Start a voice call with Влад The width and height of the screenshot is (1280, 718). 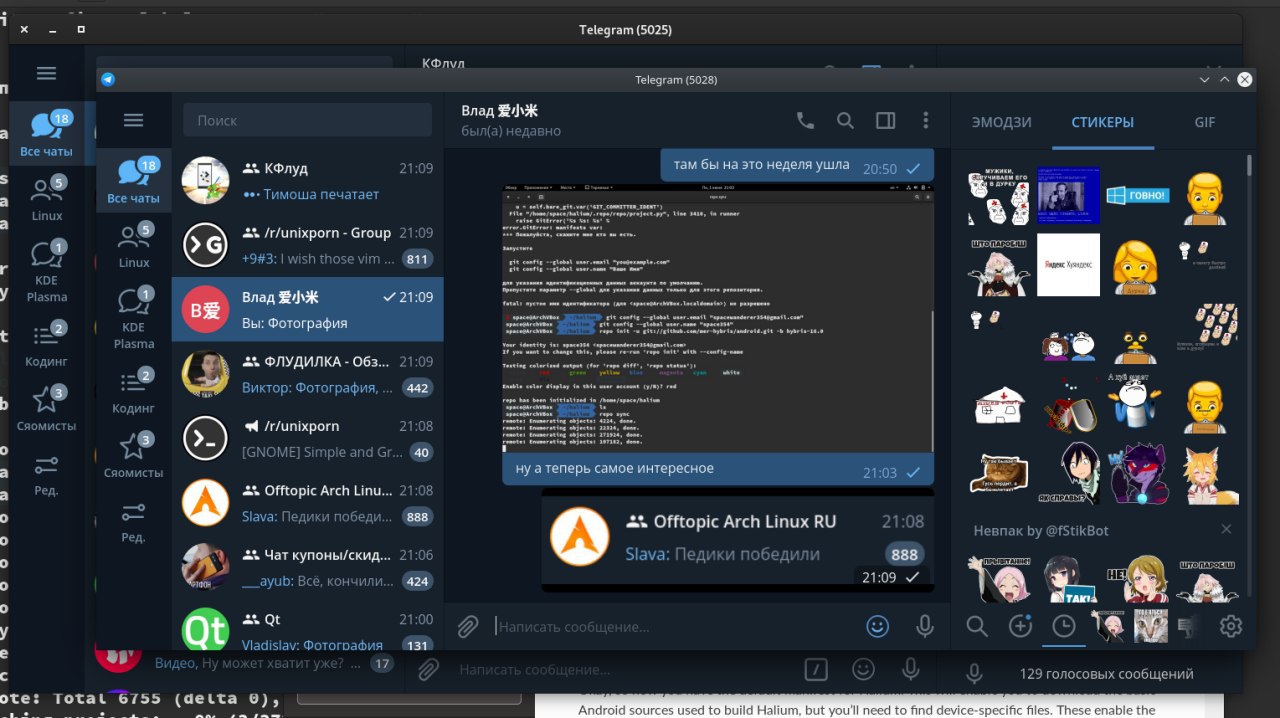(x=805, y=120)
